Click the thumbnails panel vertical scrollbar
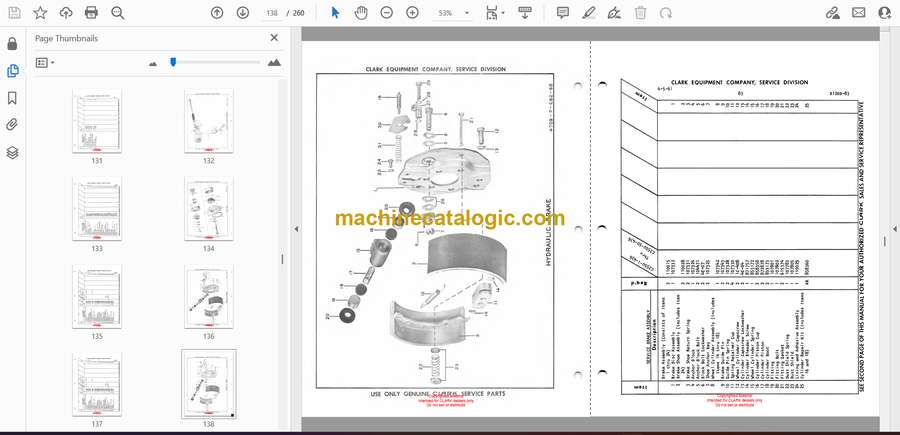 282,258
